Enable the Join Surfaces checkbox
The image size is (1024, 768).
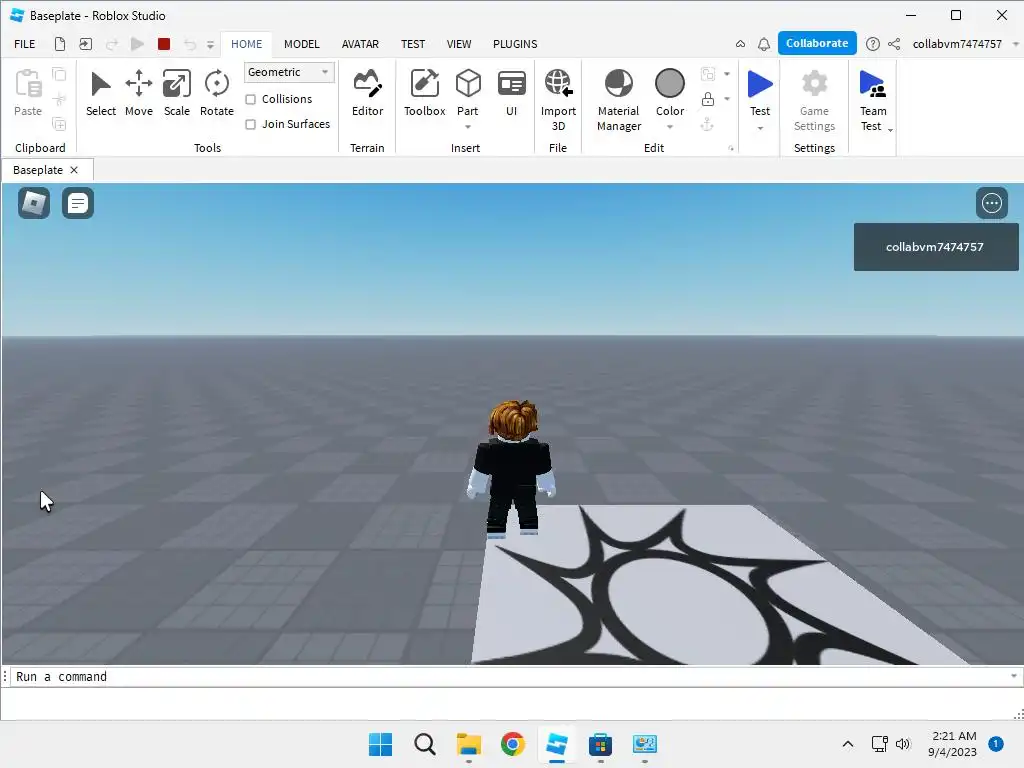tap(250, 124)
